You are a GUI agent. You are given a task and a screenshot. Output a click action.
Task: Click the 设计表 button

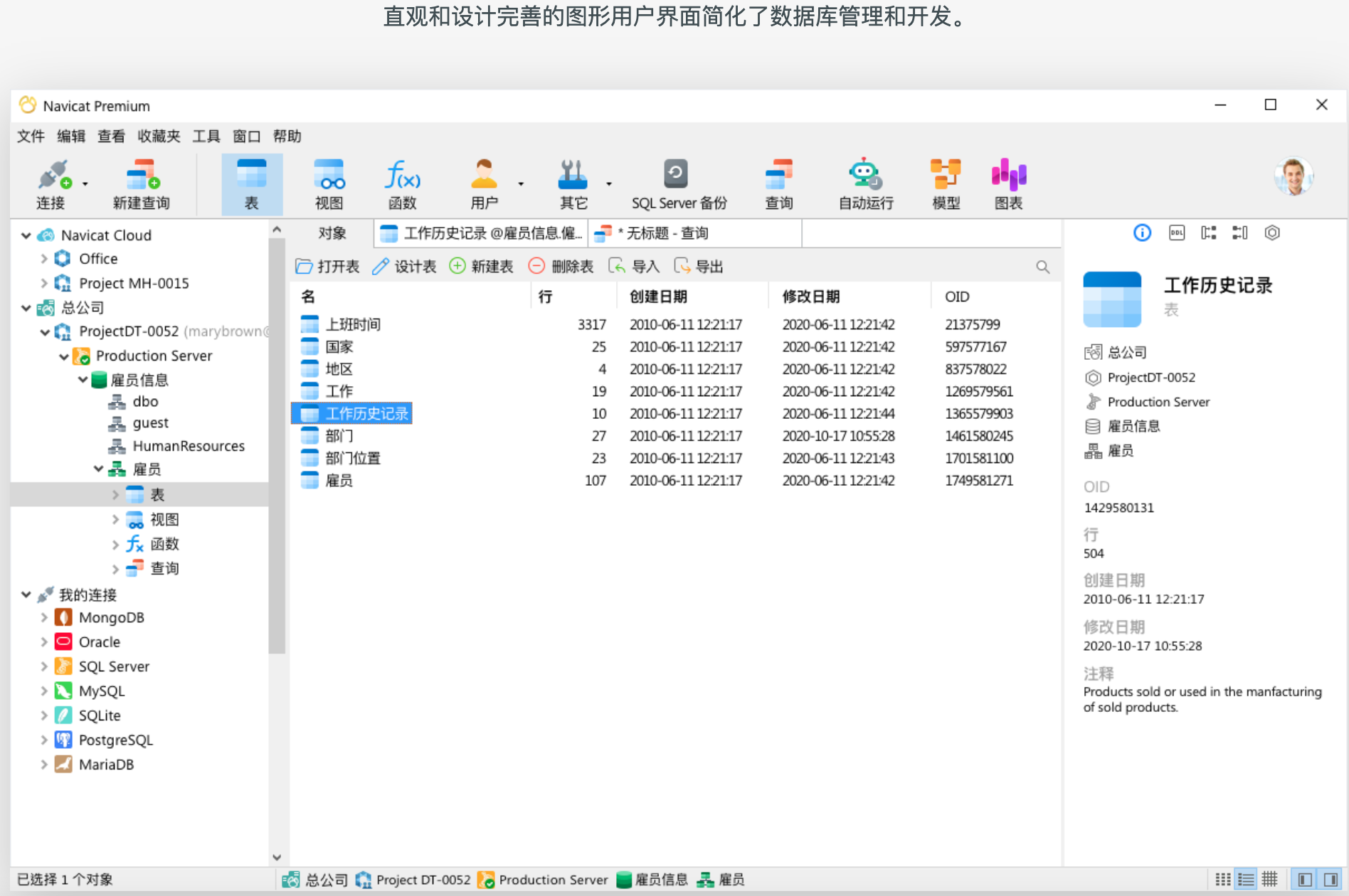click(x=405, y=267)
